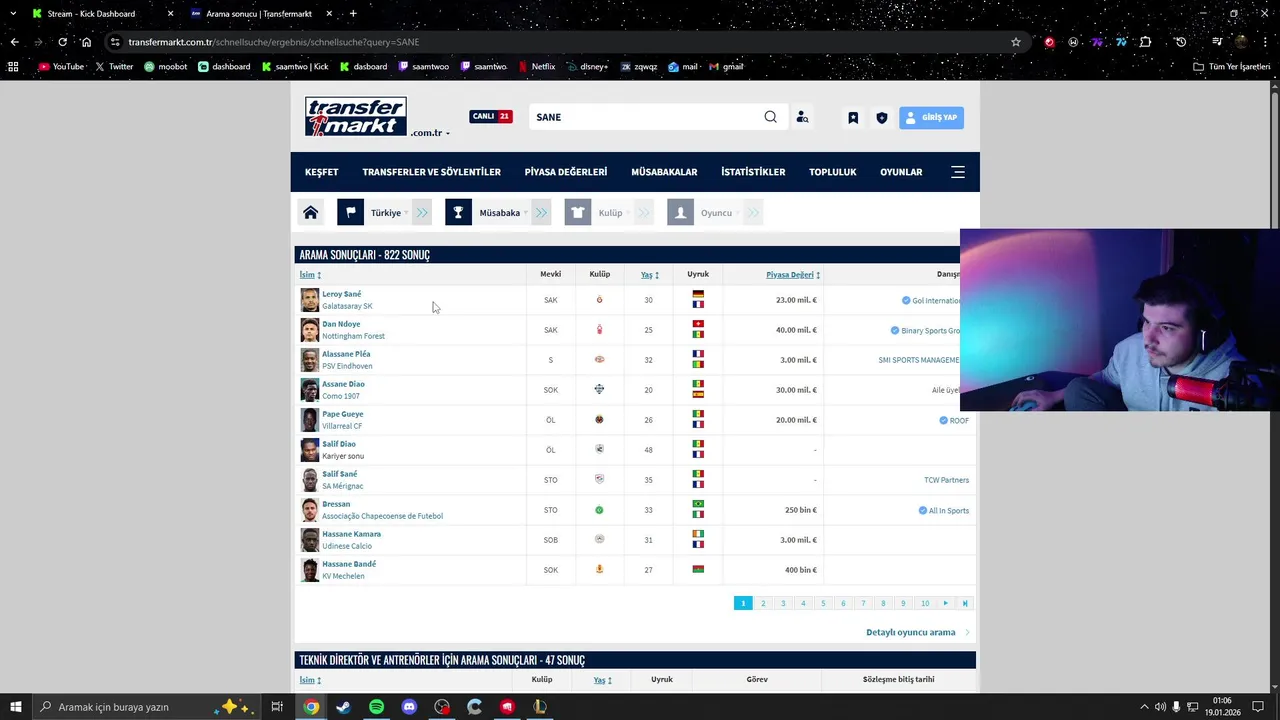Viewport: 1280px width, 720px height.
Task: Click the arrows button next to Müsabaka
Action: pyautogui.click(x=541, y=212)
